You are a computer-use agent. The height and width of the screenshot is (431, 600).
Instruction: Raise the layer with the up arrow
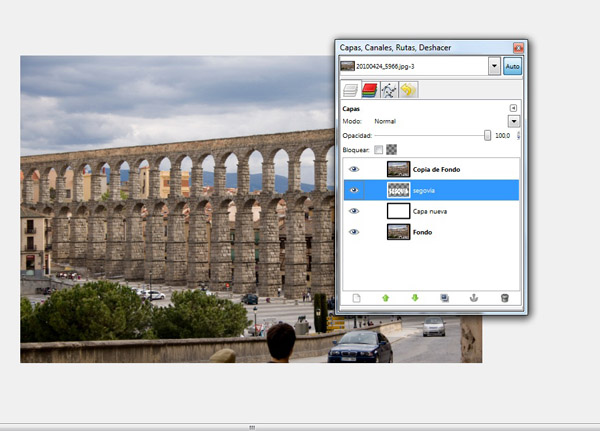click(386, 298)
